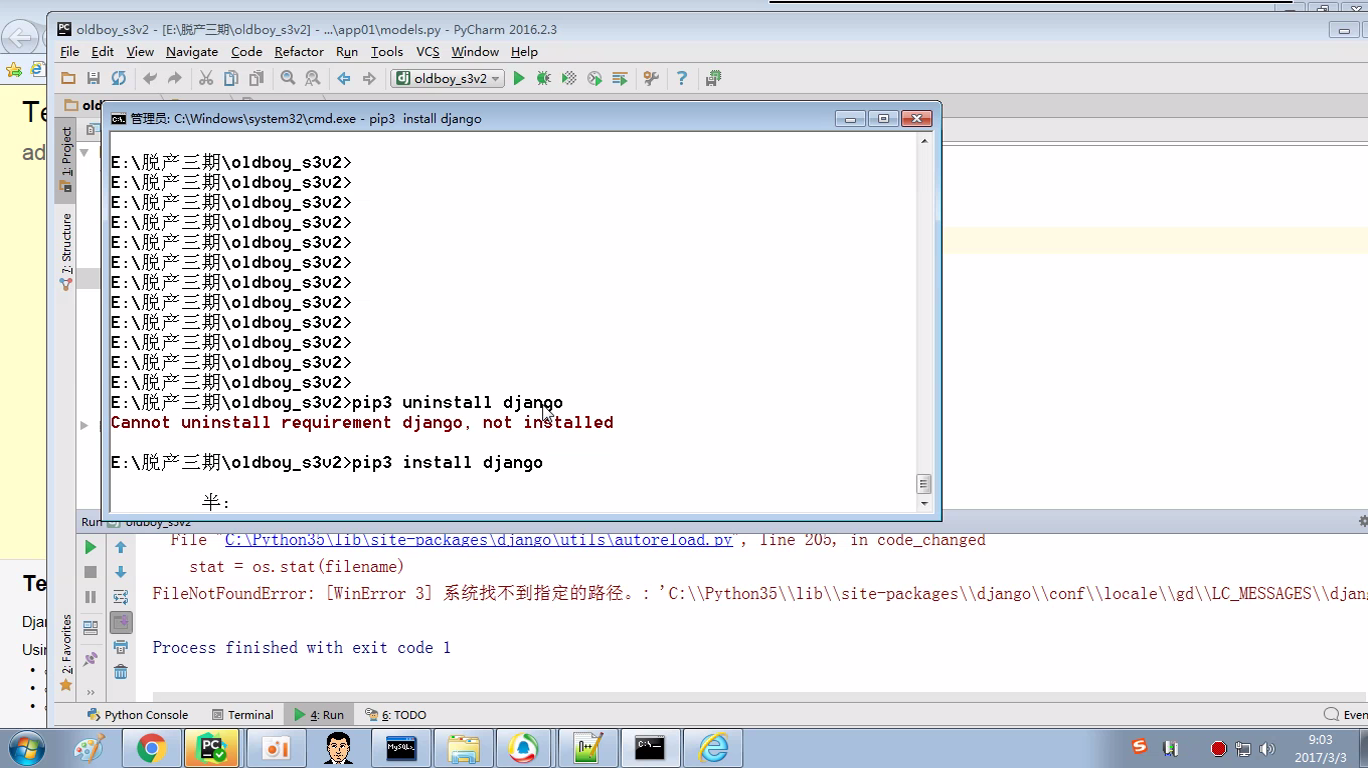Open the Windows Start button
Screen dimensions: 1368x768
tap(25, 748)
